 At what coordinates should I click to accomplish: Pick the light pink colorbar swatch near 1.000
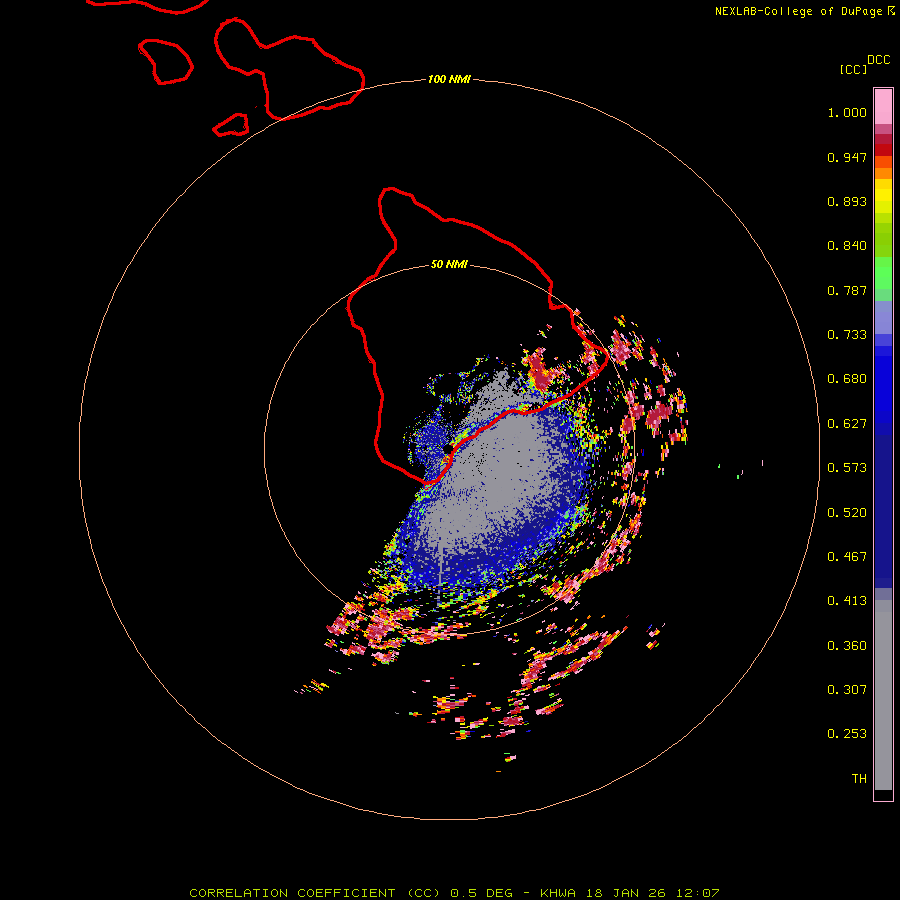883,107
